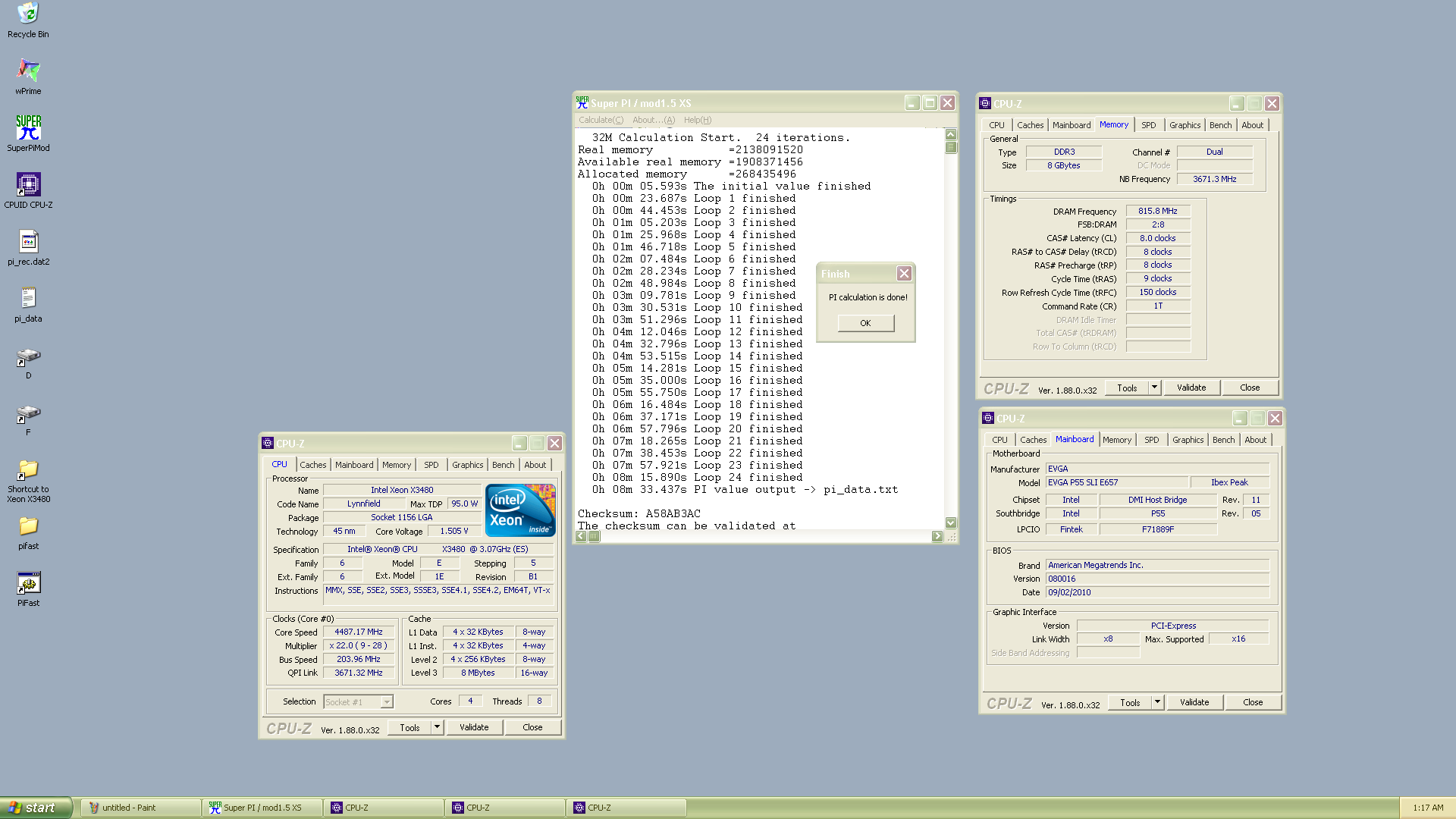Switch to Mainboard tab in CPU tab window
This screenshot has height=819, width=1456.
pos(354,465)
